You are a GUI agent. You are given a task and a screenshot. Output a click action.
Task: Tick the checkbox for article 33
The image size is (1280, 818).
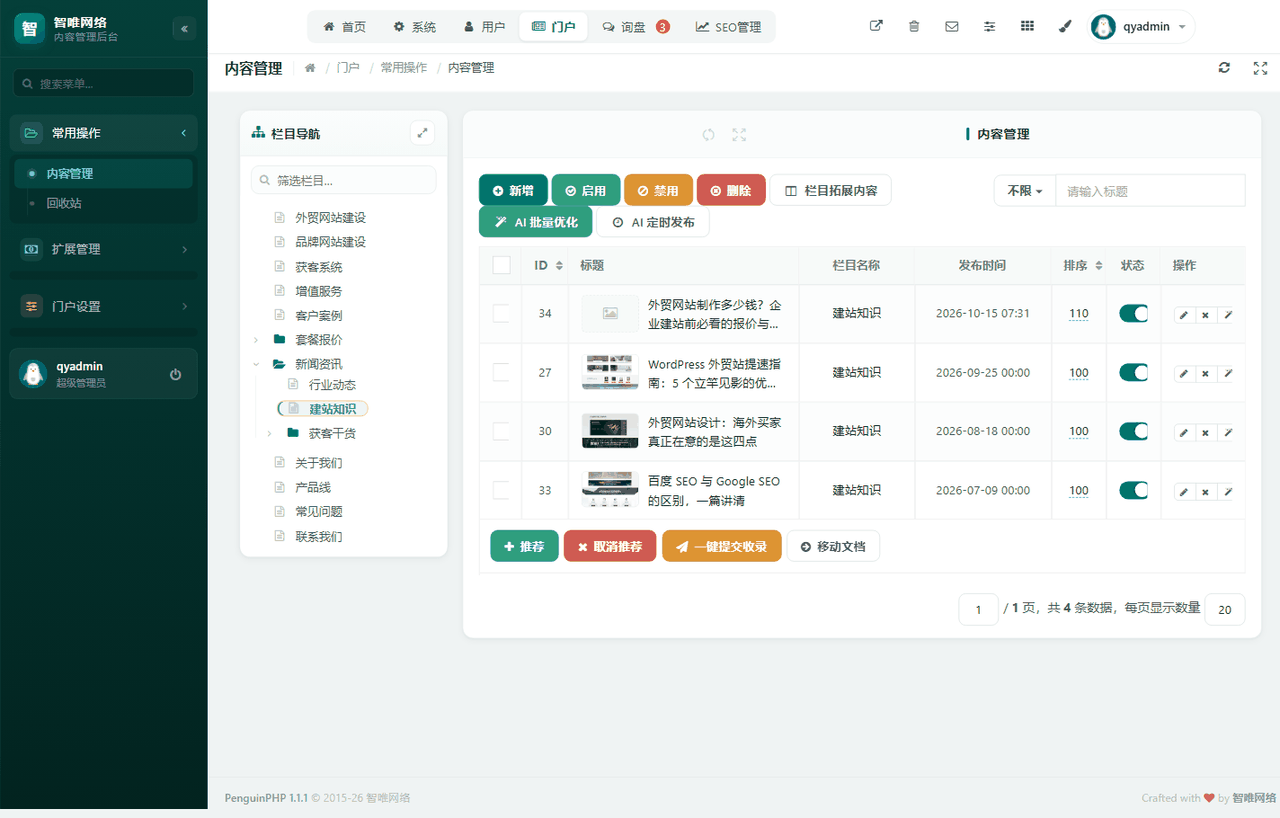[x=501, y=490]
